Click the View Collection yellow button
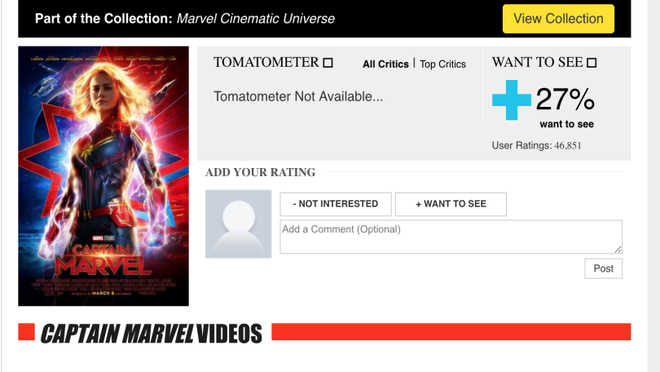Image resolution: width=660 pixels, height=372 pixels. [x=558, y=19]
